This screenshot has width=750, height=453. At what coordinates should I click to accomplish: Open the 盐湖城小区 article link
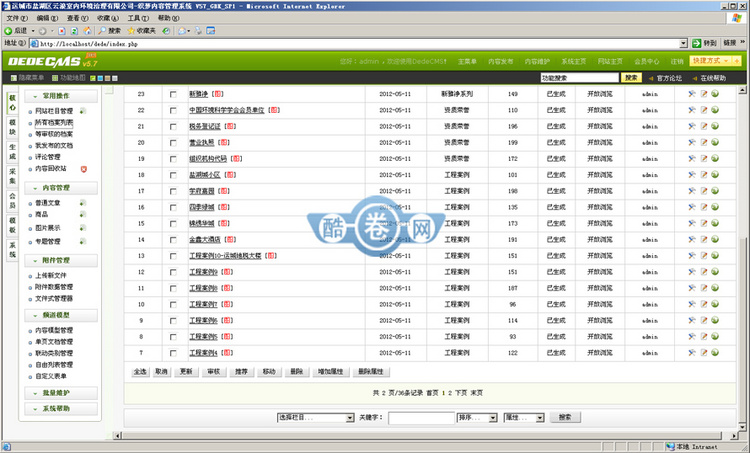[x=205, y=175]
